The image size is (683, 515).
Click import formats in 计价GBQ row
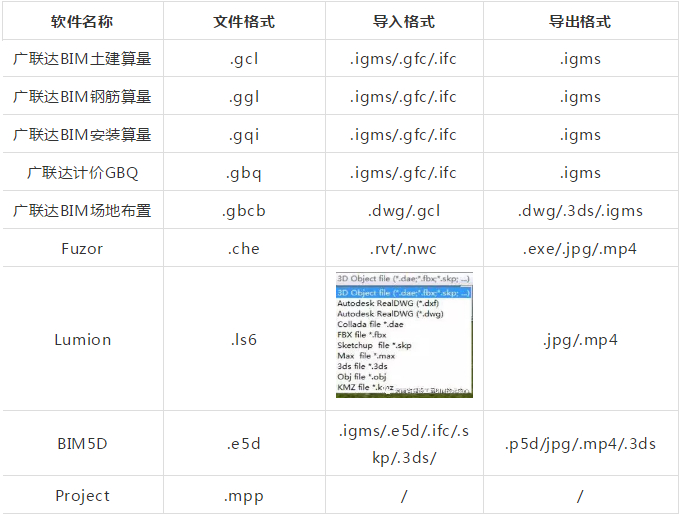[403, 173]
